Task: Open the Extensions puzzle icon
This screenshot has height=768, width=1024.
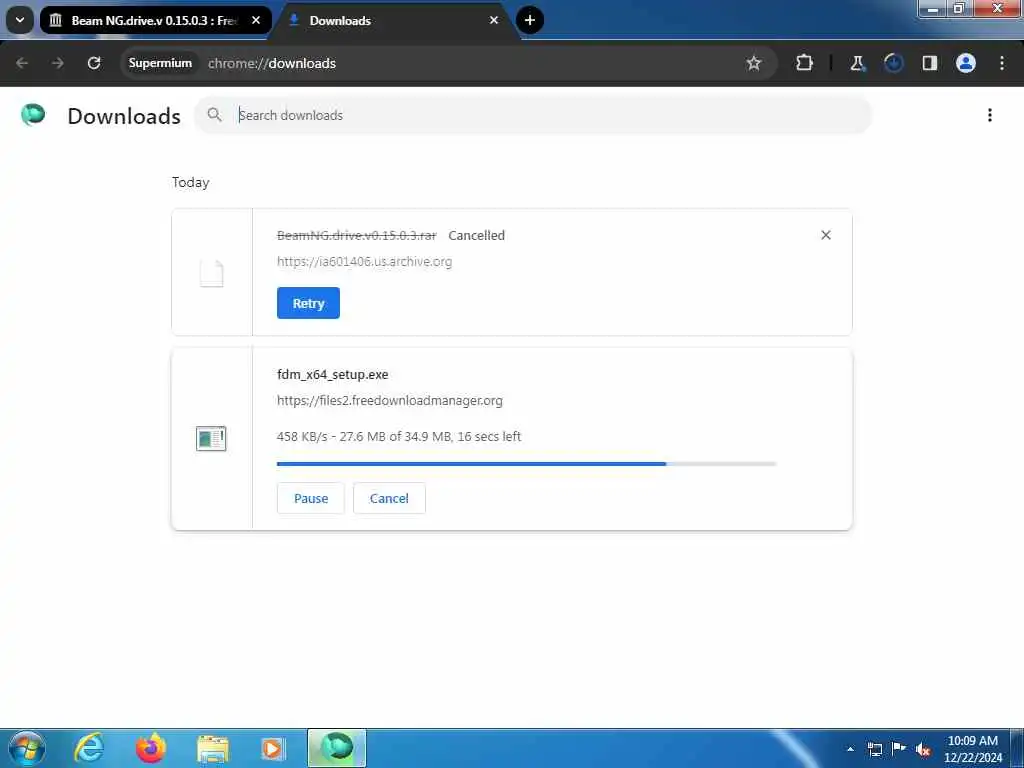Action: pos(805,63)
